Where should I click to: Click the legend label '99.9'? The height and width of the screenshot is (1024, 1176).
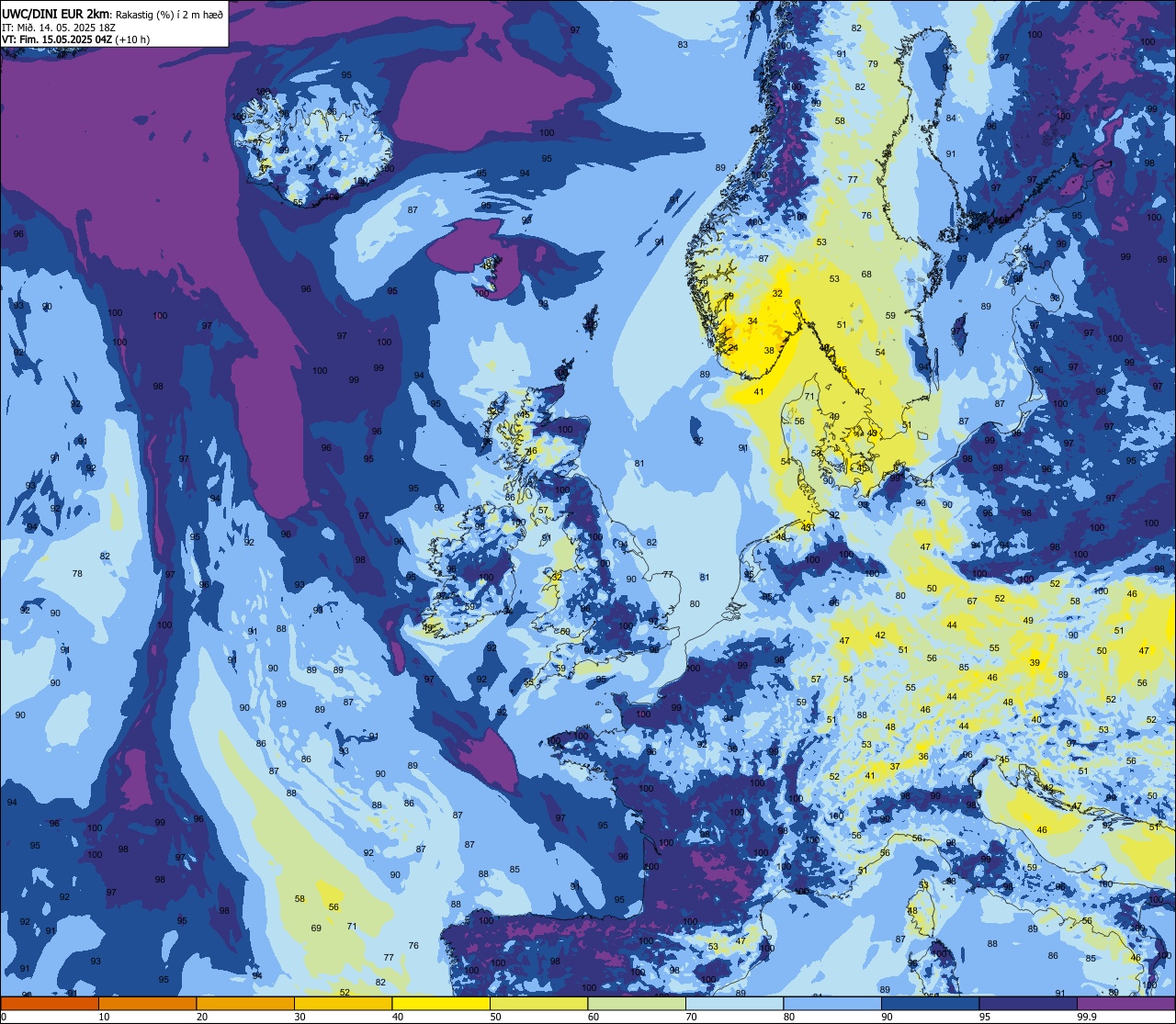click(1088, 1017)
